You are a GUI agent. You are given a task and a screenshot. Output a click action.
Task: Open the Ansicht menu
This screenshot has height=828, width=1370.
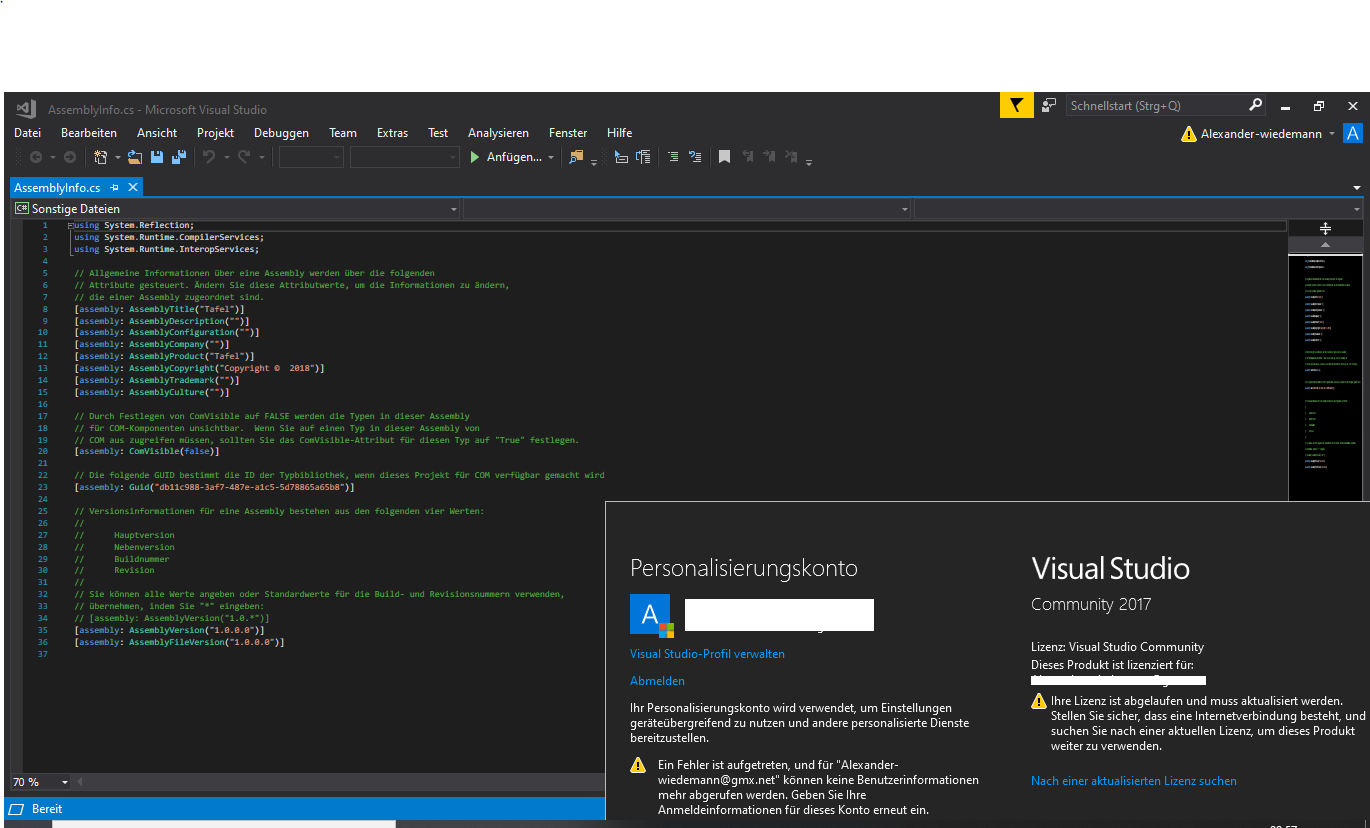pos(157,133)
